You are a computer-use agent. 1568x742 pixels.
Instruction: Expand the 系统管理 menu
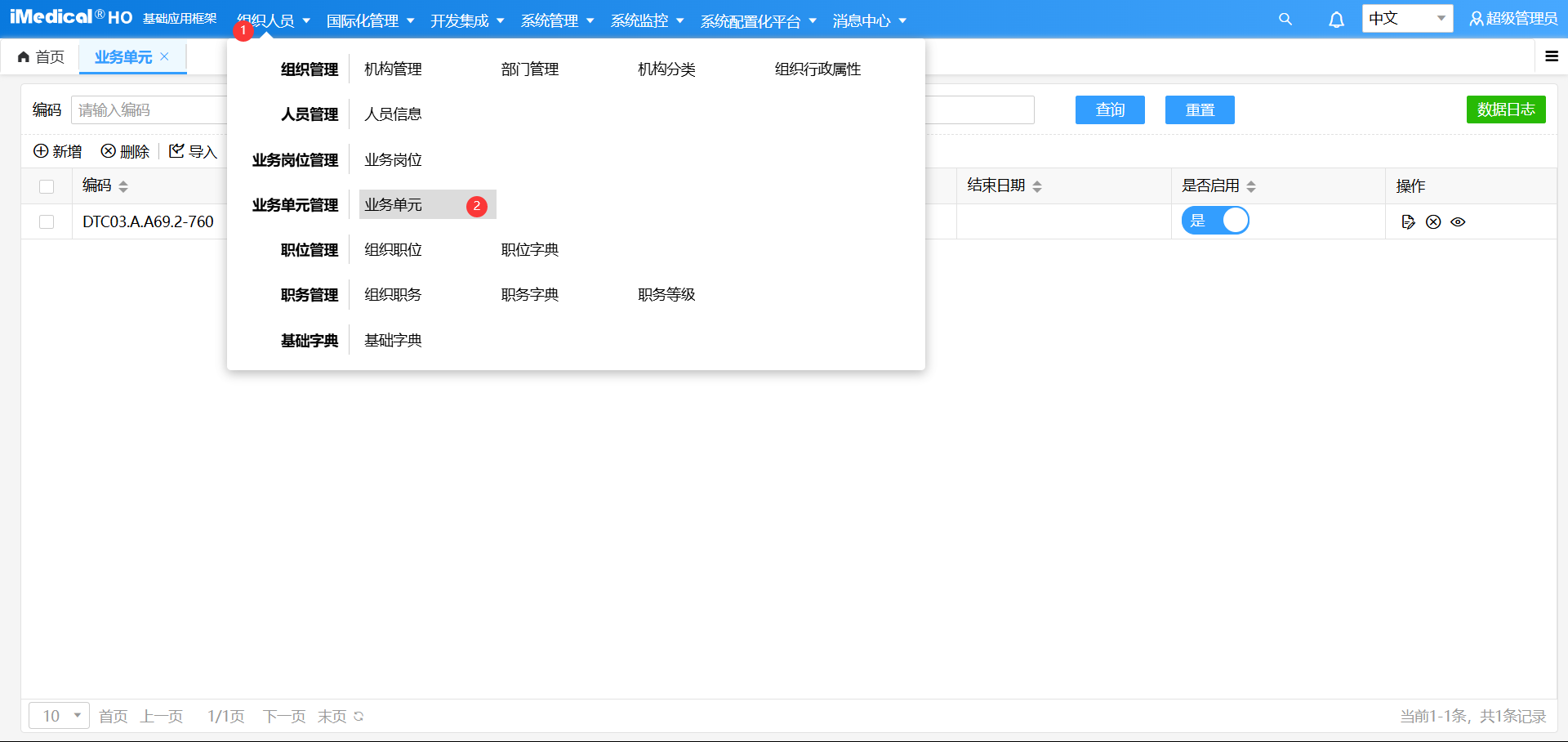[557, 20]
